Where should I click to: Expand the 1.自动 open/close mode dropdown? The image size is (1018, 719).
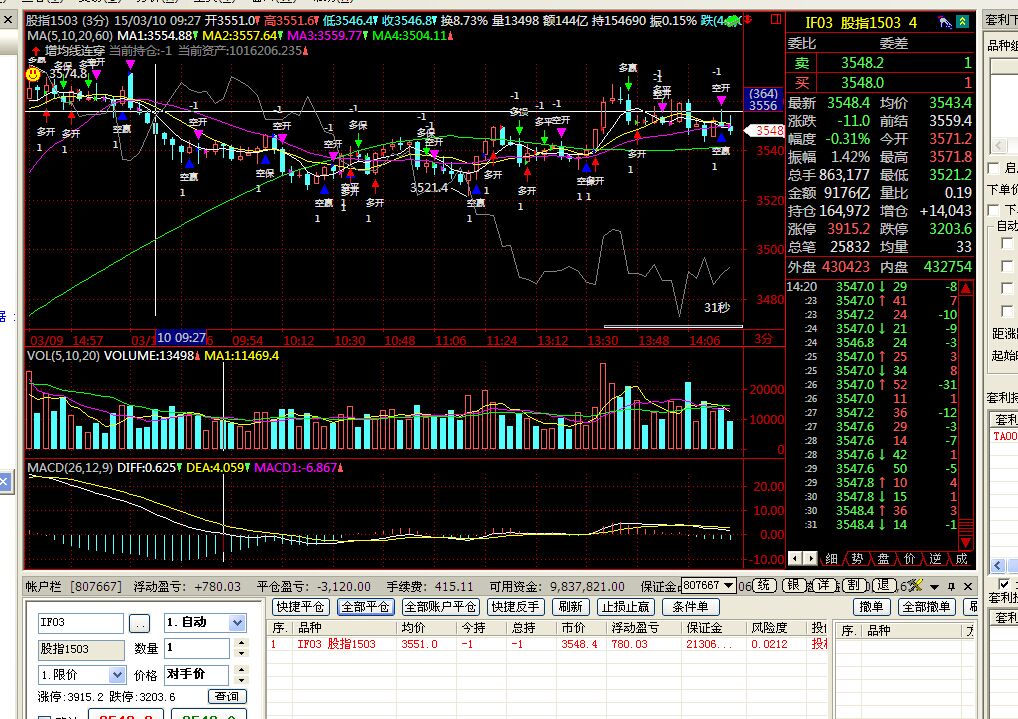click(x=237, y=623)
